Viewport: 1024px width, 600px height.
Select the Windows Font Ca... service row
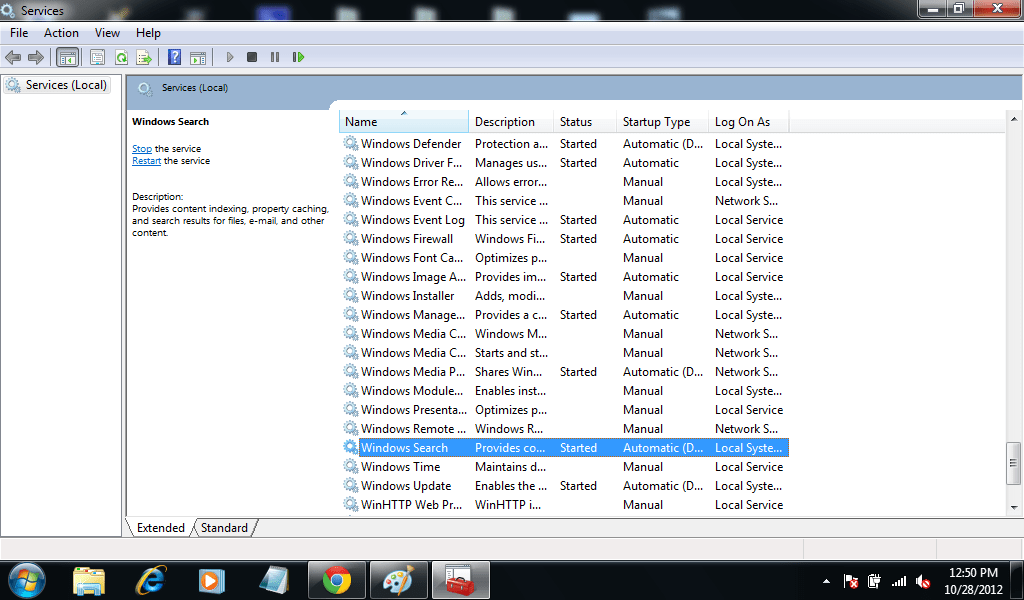(564, 257)
